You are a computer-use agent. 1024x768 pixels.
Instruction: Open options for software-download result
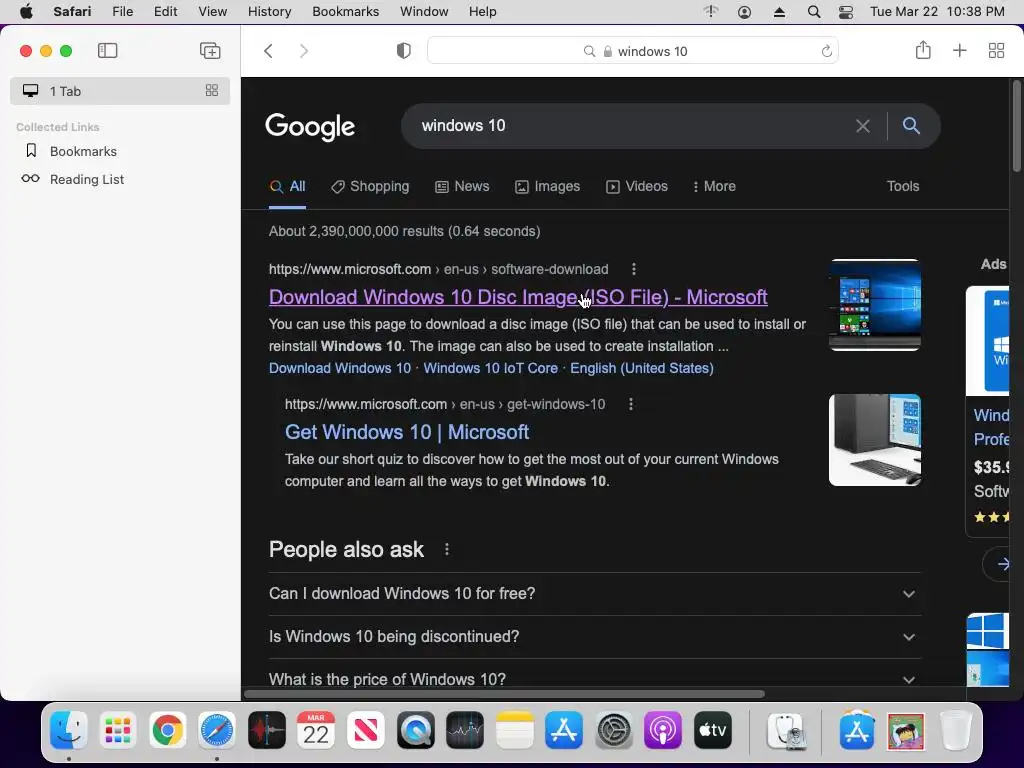pos(633,269)
